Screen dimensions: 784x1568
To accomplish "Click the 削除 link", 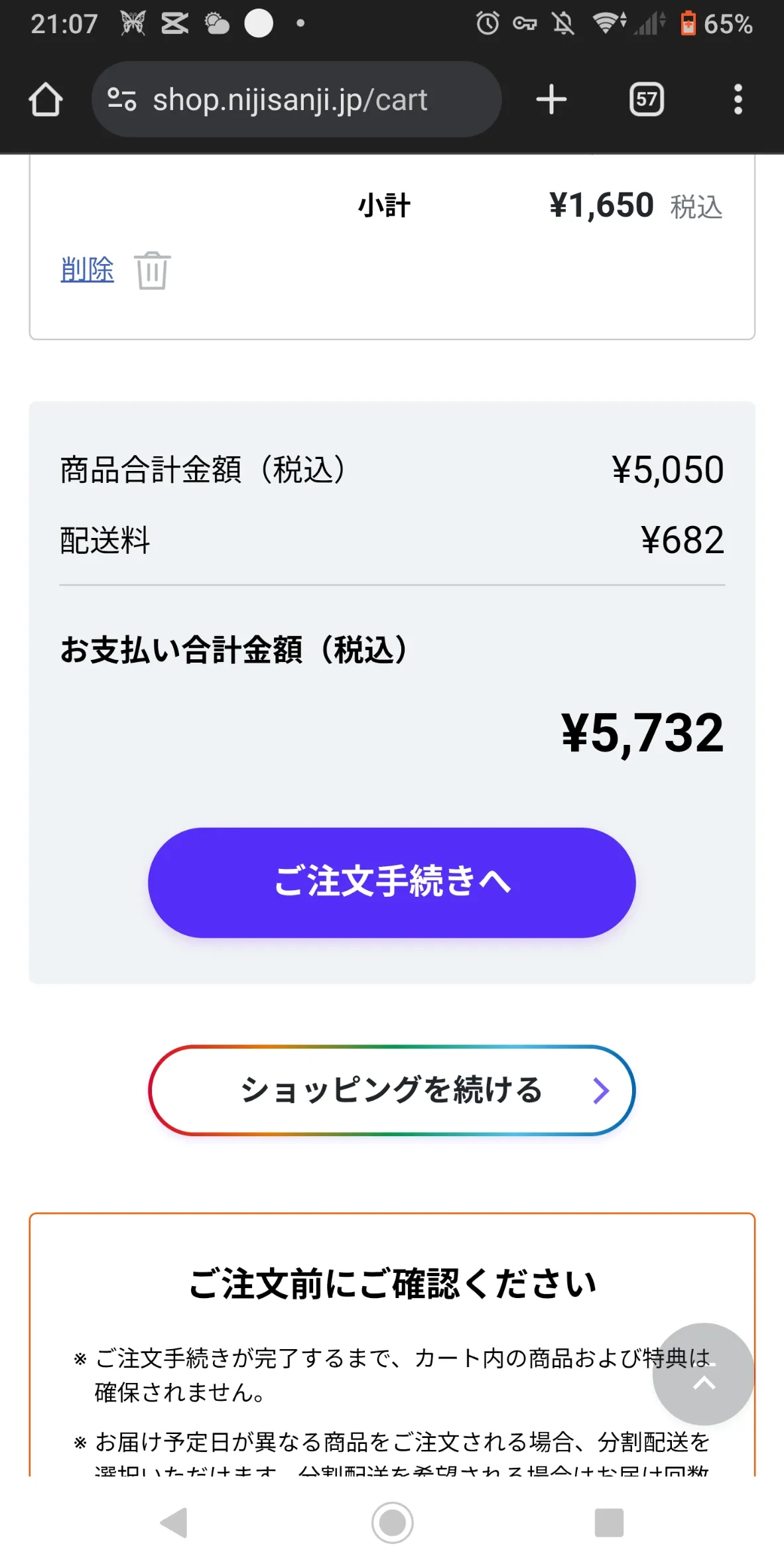I will pos(87,269).
